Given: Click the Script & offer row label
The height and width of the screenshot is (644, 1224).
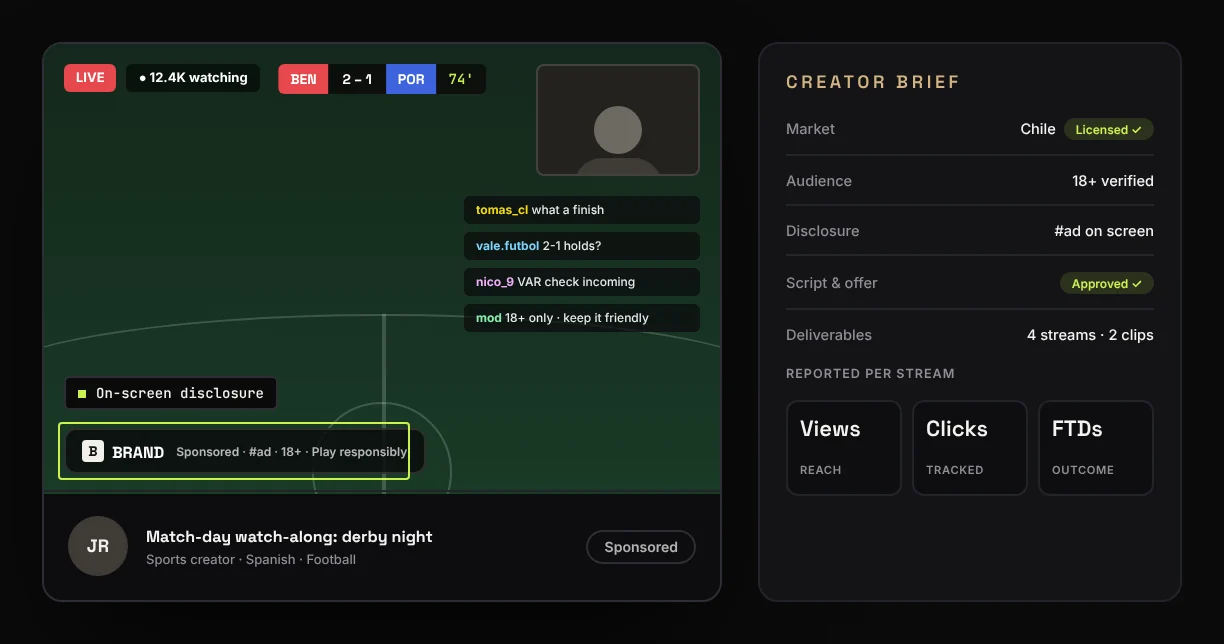Looking at the screenshot, I should [x=831, y=283].
